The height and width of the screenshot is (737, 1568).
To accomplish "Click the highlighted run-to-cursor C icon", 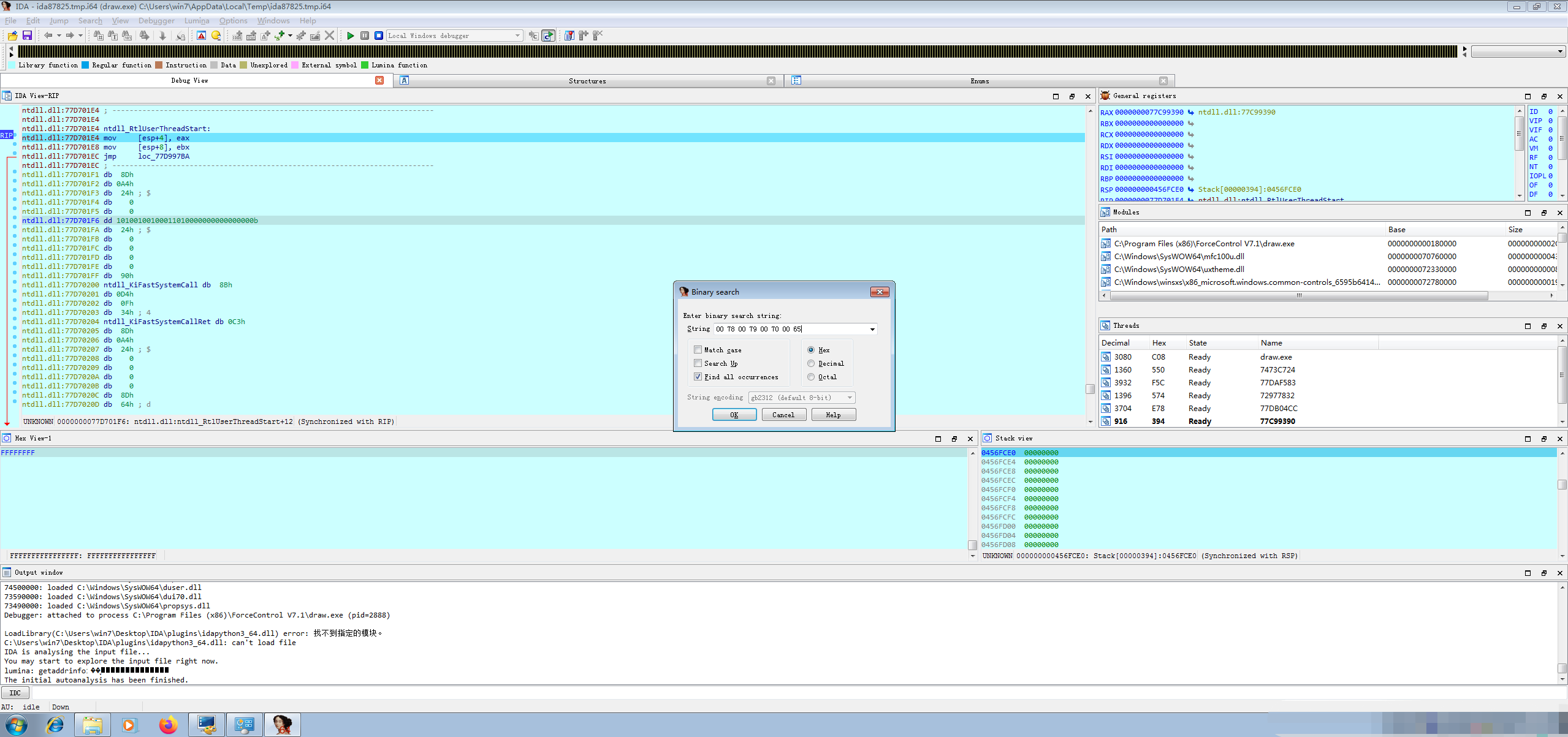I will (x=548, y=36).
